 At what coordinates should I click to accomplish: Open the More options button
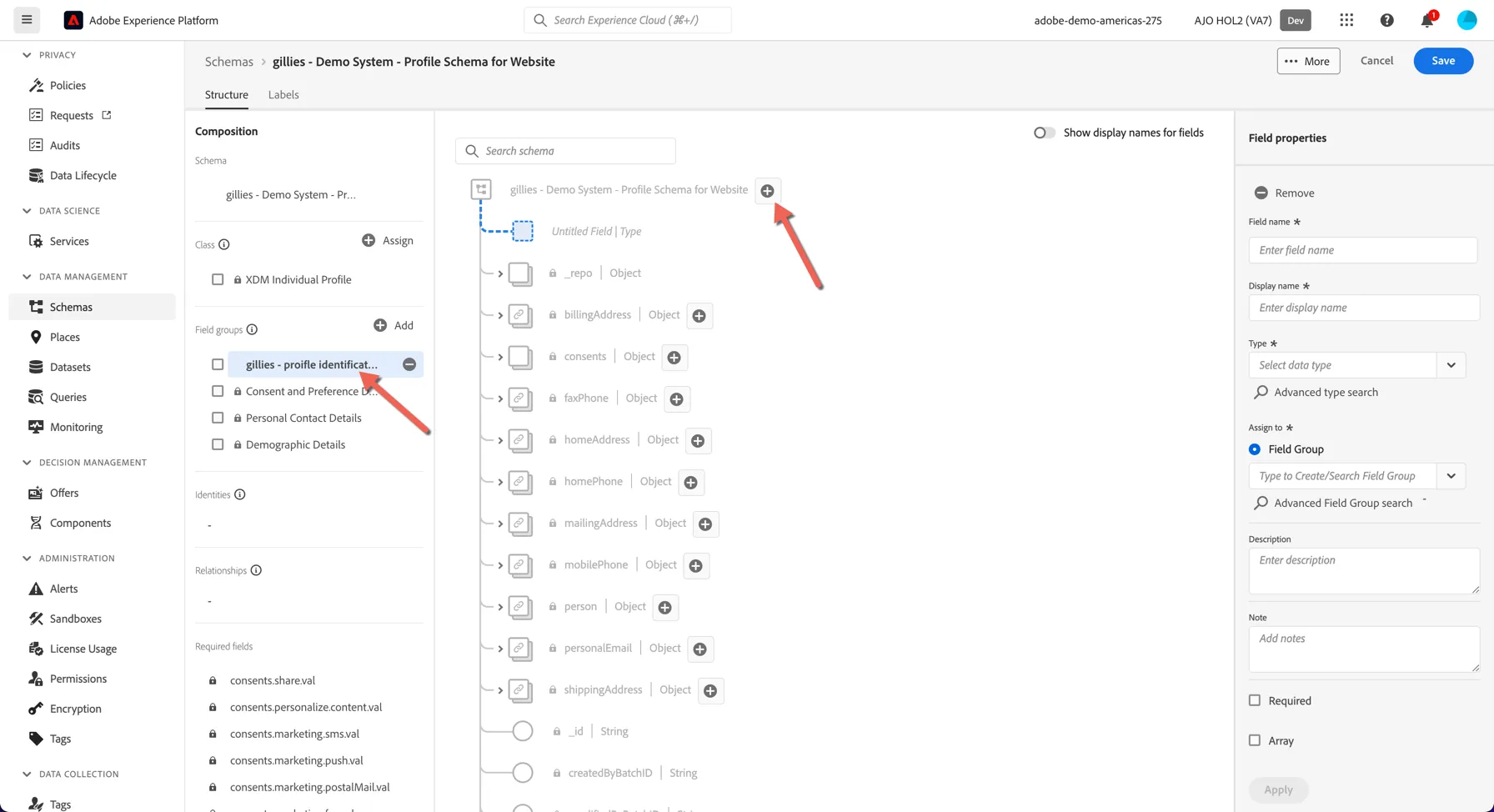tap(1308, 61)
